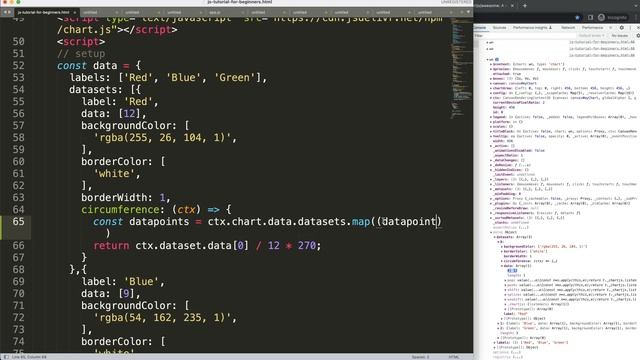Open the console settings gear beside No Issues
This screenshot has width=640, height=360.
(x=638, y=36)
